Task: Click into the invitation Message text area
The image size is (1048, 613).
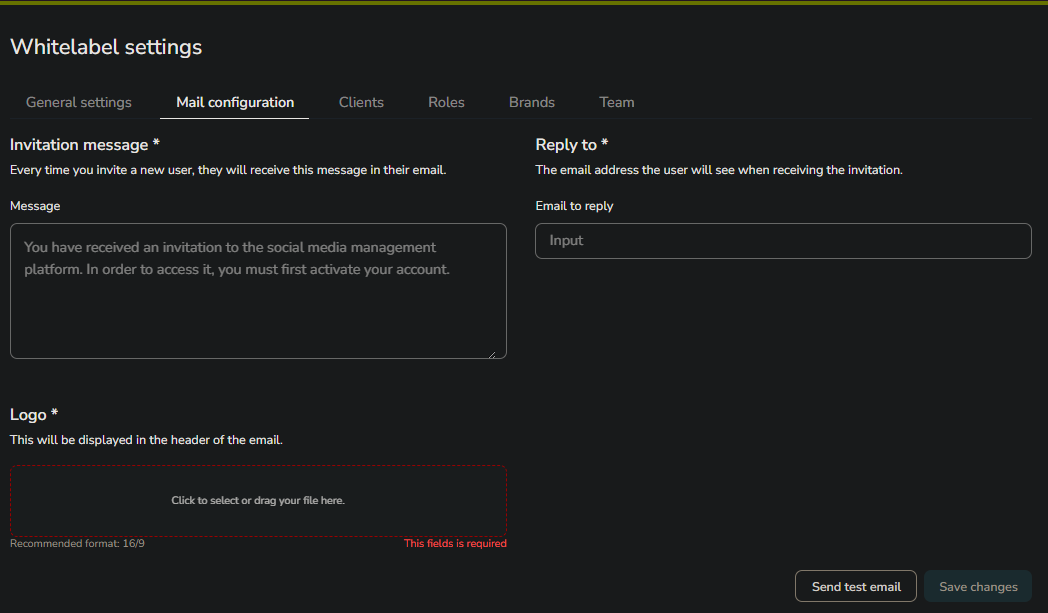Action: [258, 291]
